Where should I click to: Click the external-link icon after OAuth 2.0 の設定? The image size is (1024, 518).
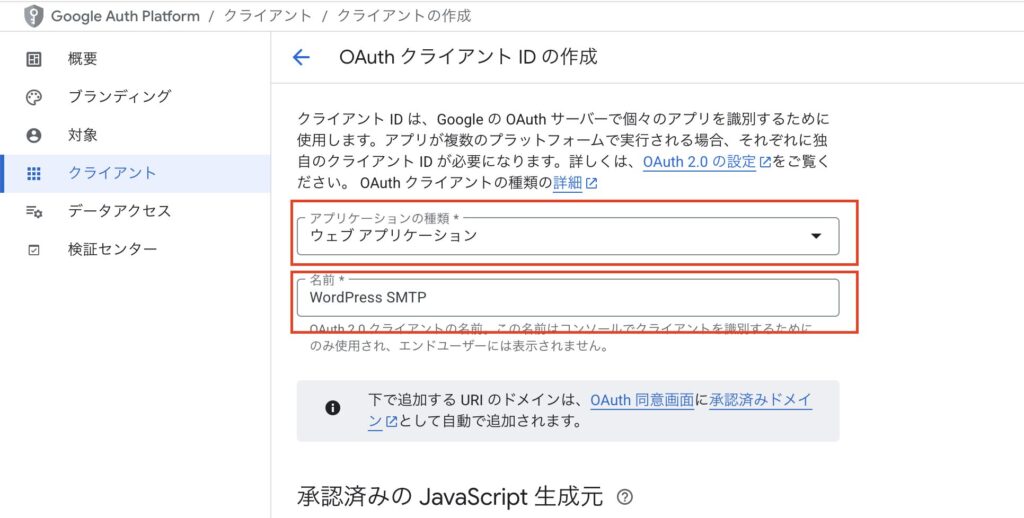(765, 163)
